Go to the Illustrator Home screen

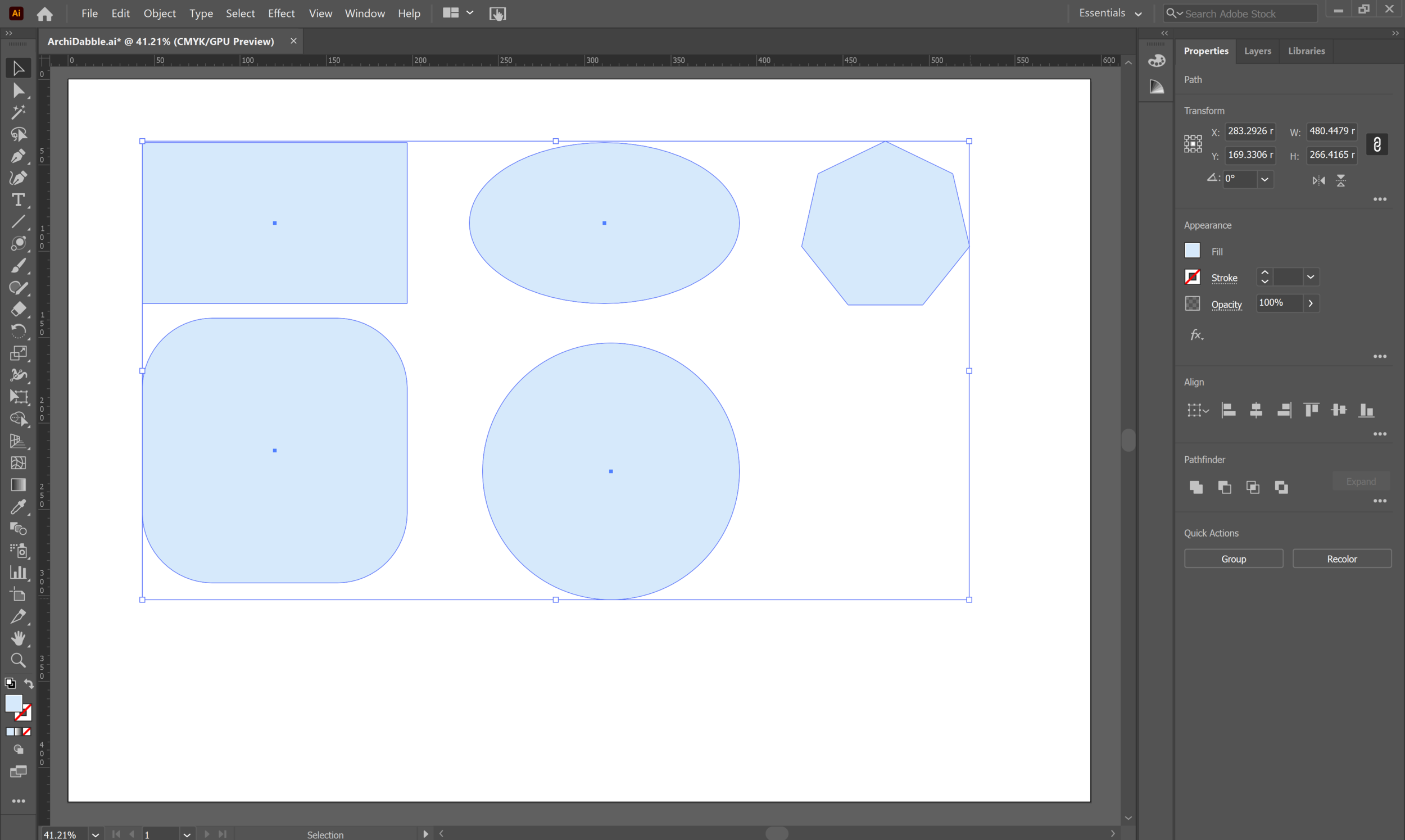coord(45,13)
